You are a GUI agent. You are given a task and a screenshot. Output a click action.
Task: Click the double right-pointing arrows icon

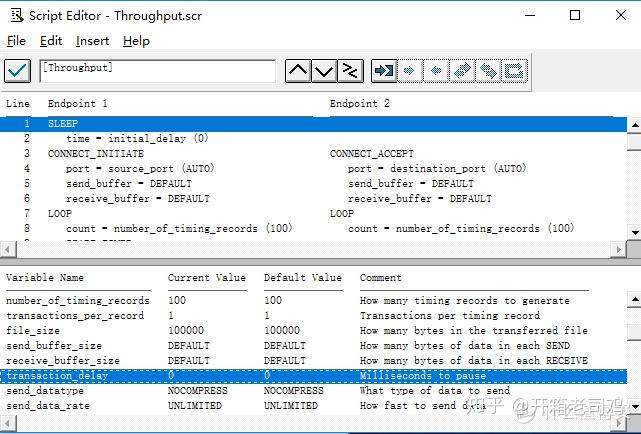pyautogui.click(x=462, y=71)
